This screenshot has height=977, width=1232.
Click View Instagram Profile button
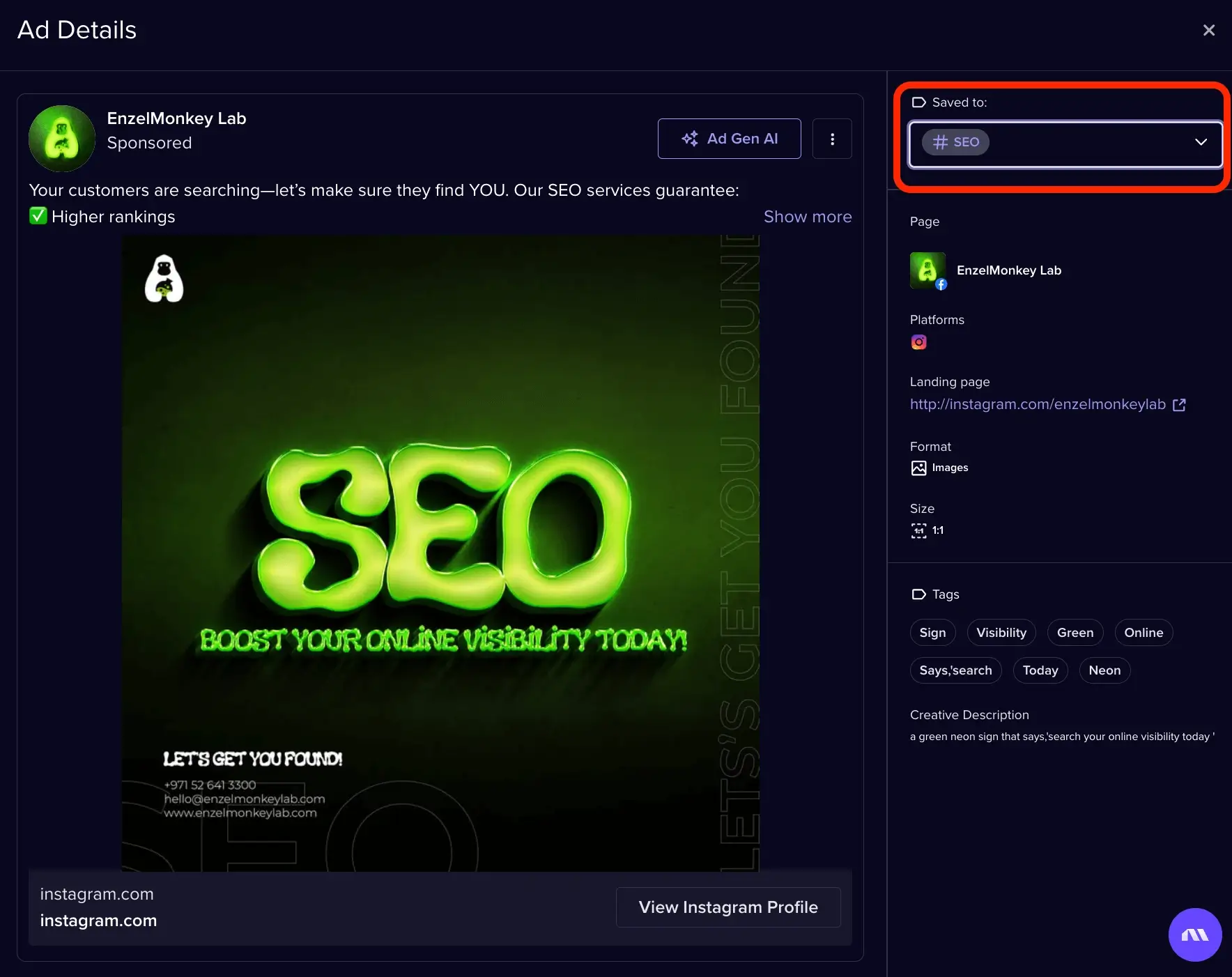click(x=728, y=907)
